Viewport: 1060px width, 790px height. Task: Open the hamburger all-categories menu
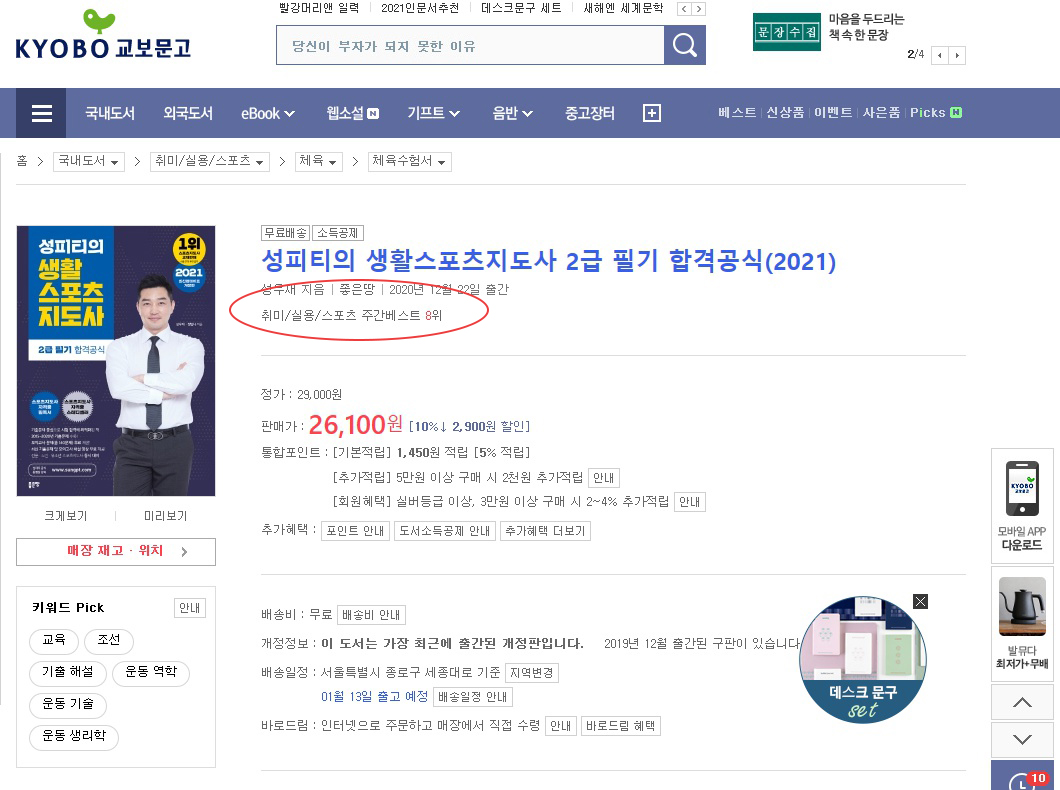[x=42, y=113]
